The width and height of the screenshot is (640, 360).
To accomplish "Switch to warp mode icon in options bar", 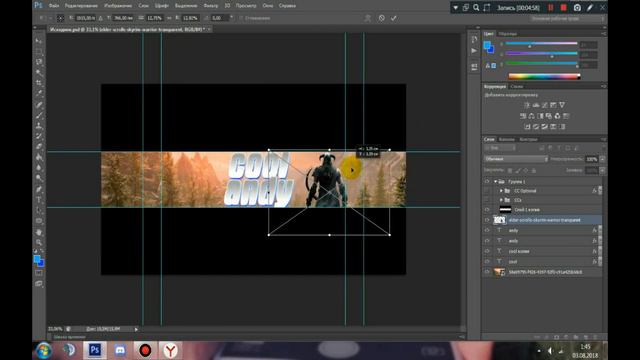I will coord(368,18).
